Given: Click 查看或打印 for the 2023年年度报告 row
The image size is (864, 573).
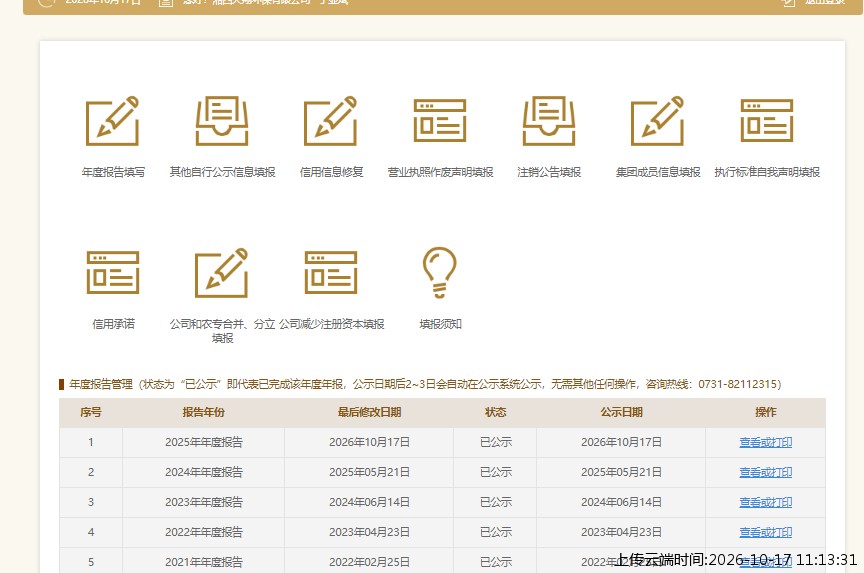Looking at the screenshot, I should (x=765, y=502).
